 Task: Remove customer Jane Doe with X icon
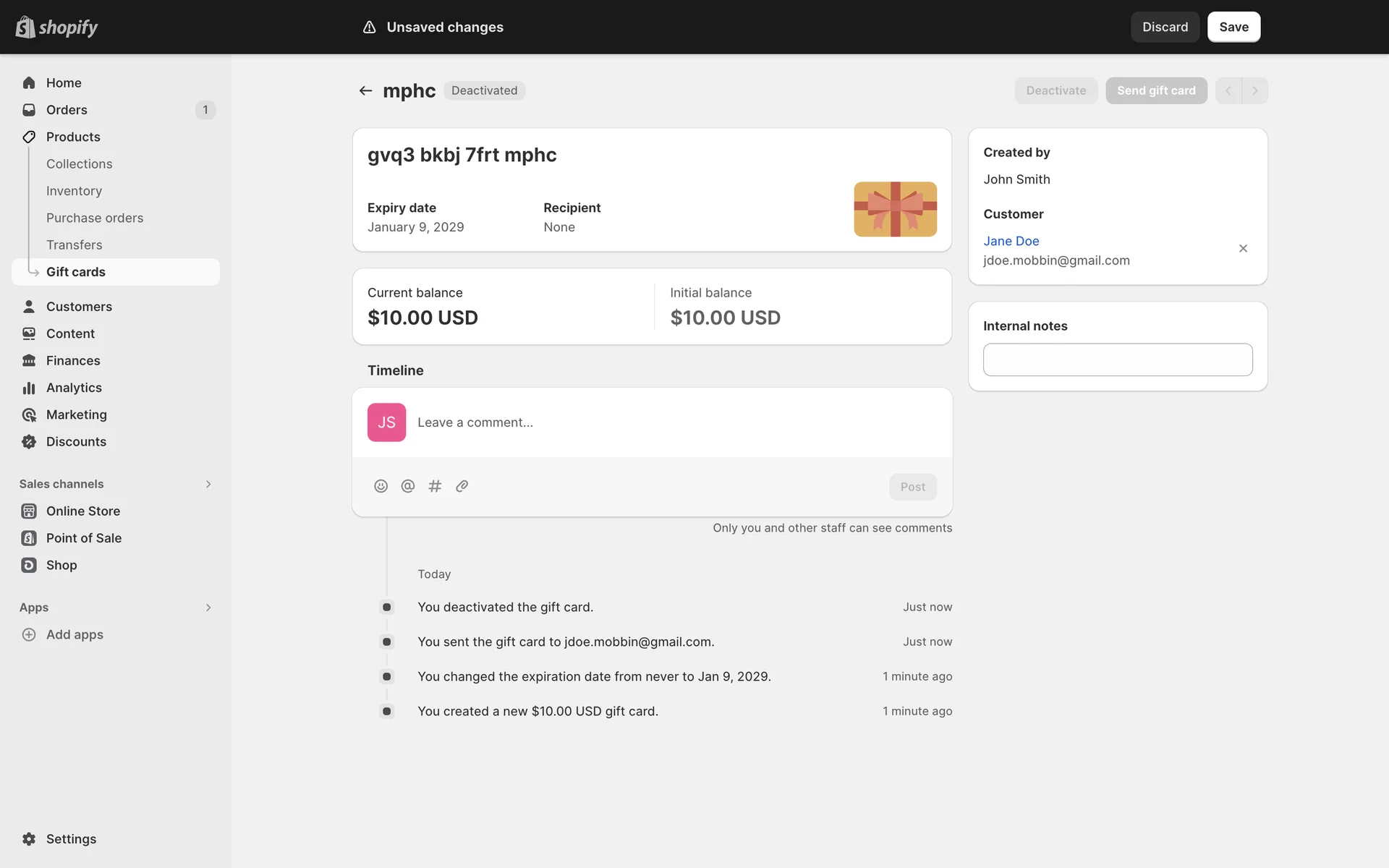tap(1243, 249)
